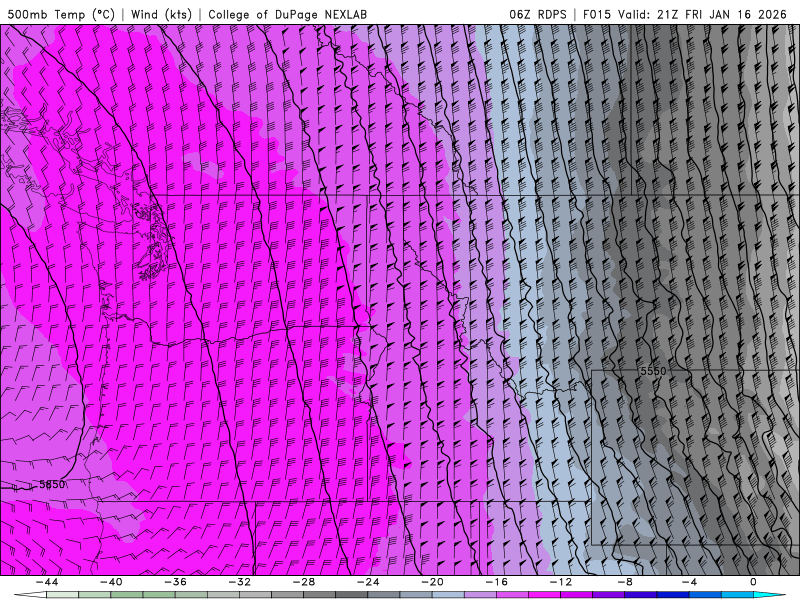Click the -20 colorbar tick label

point(432,582)
